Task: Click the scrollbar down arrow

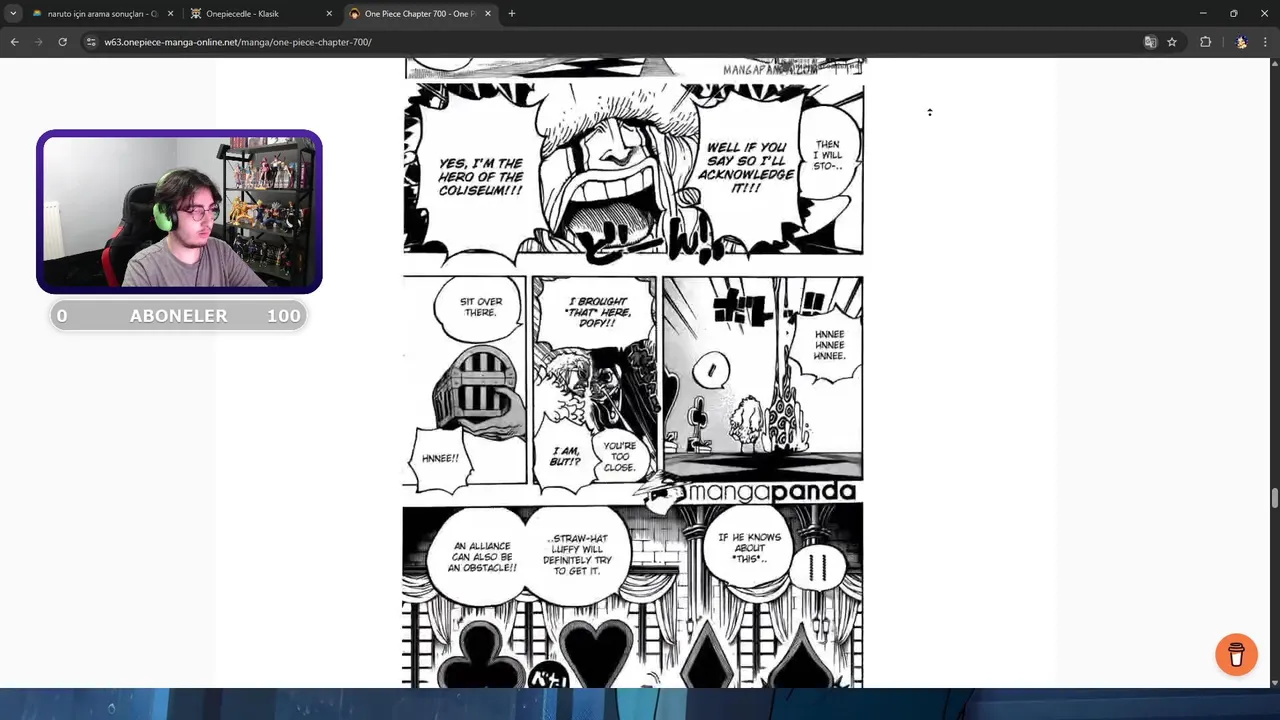Action: (1274, 682)
